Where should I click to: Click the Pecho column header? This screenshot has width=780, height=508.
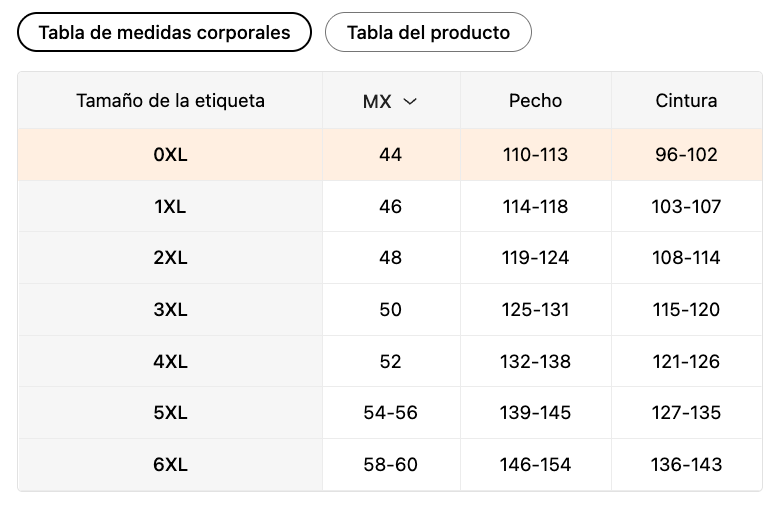535,101
